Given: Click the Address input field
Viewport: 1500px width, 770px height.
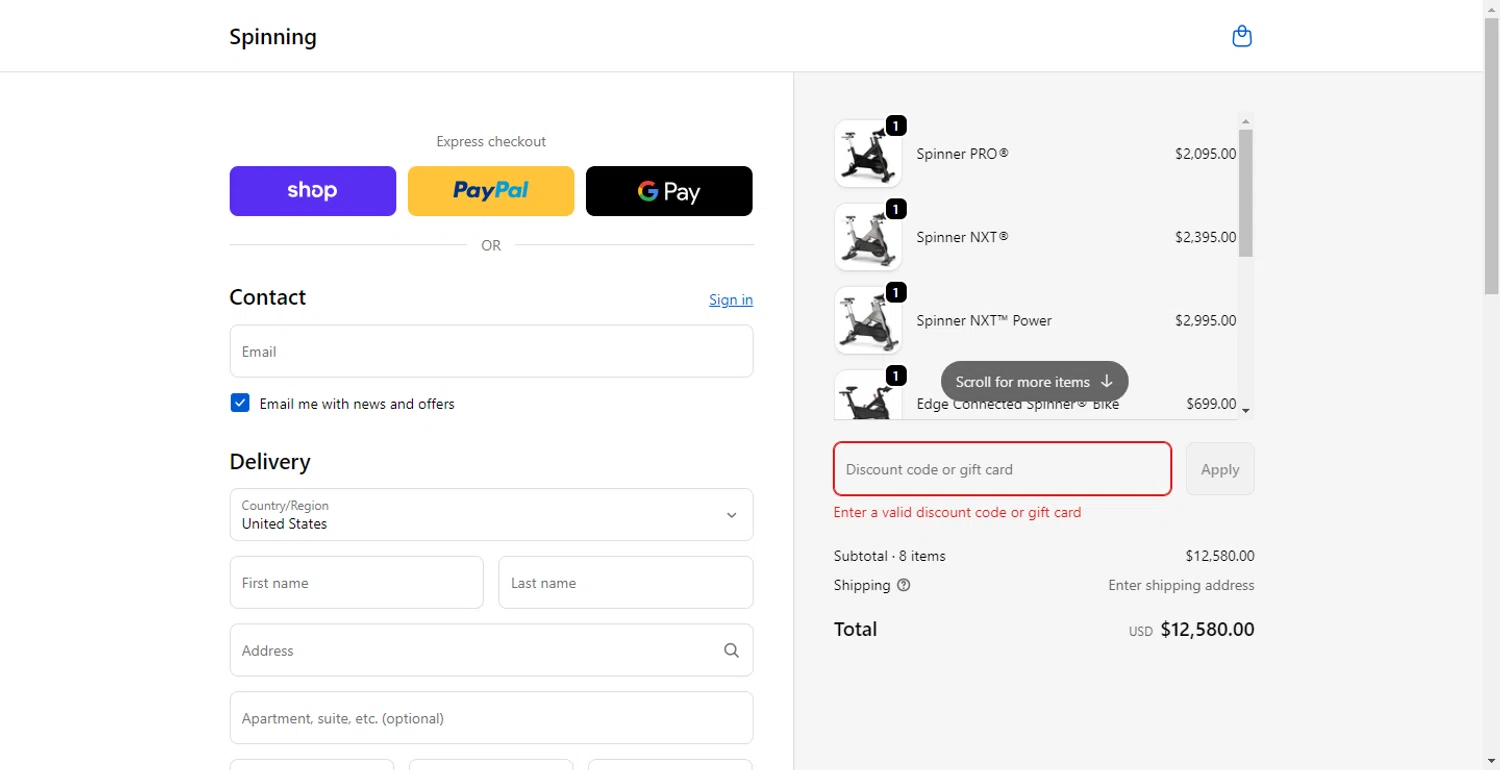Looking at the screenshot, I should 491,650.
